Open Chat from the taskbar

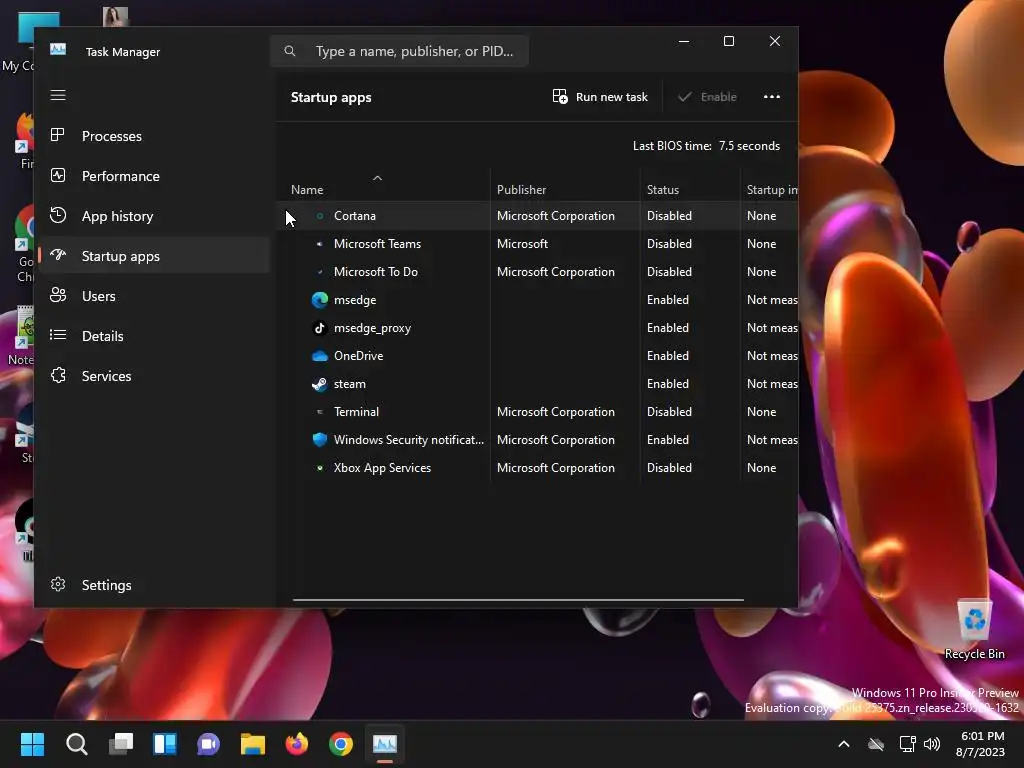(208, 744)
